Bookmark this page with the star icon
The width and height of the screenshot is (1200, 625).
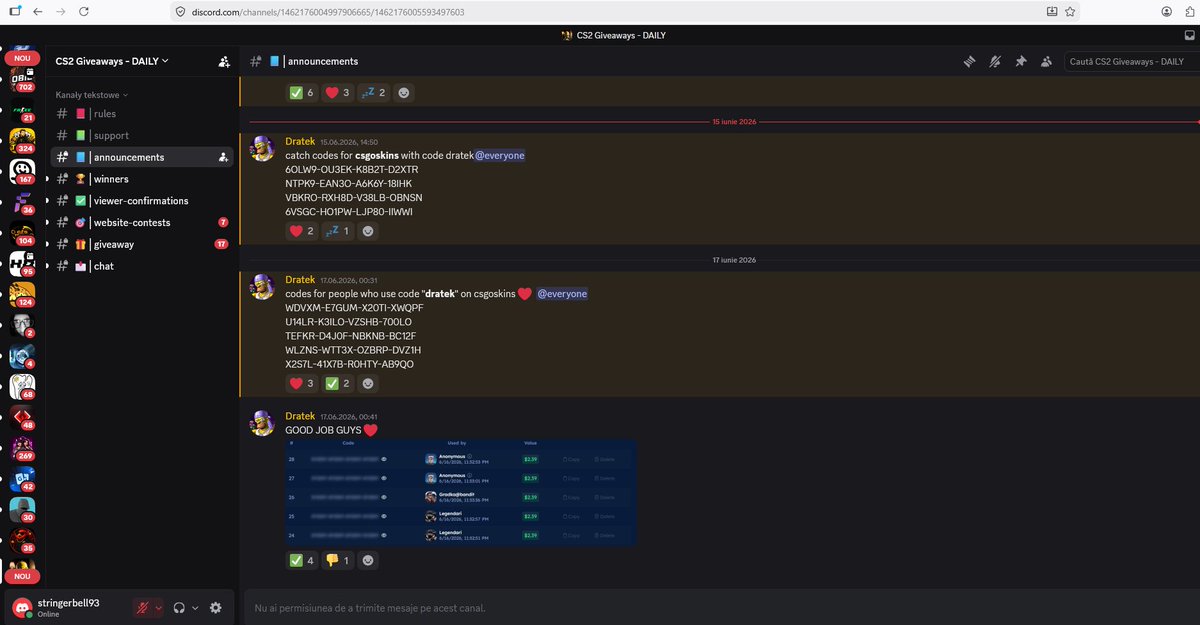1070,12
